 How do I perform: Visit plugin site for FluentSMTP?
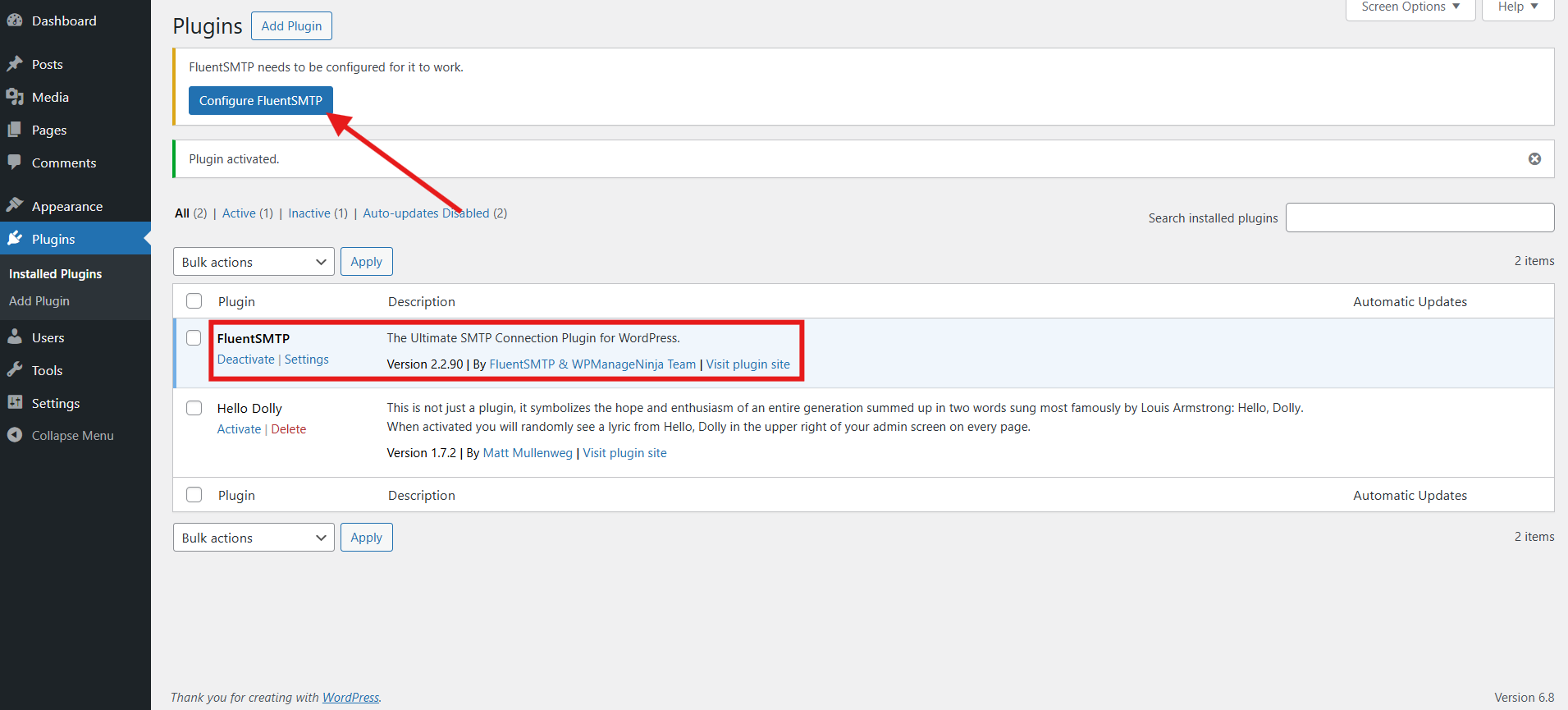[x=748, y=364]
